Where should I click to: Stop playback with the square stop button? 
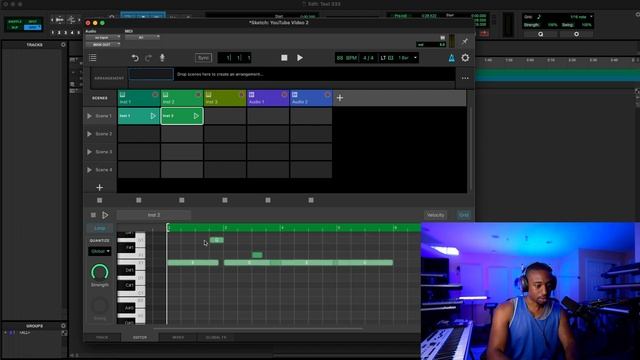pyautogui.click(x=284, y=58)
